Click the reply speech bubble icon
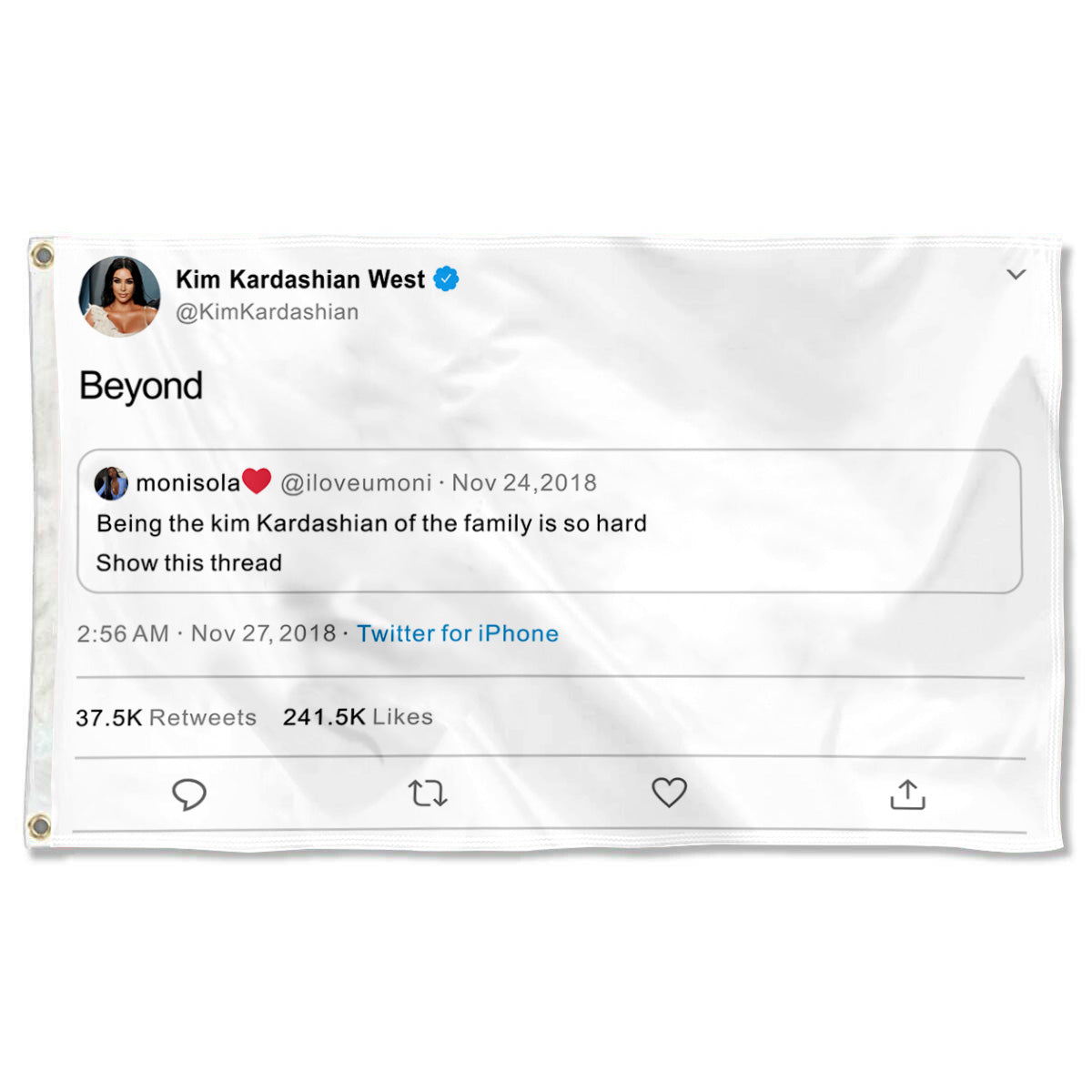 [189, 794]
